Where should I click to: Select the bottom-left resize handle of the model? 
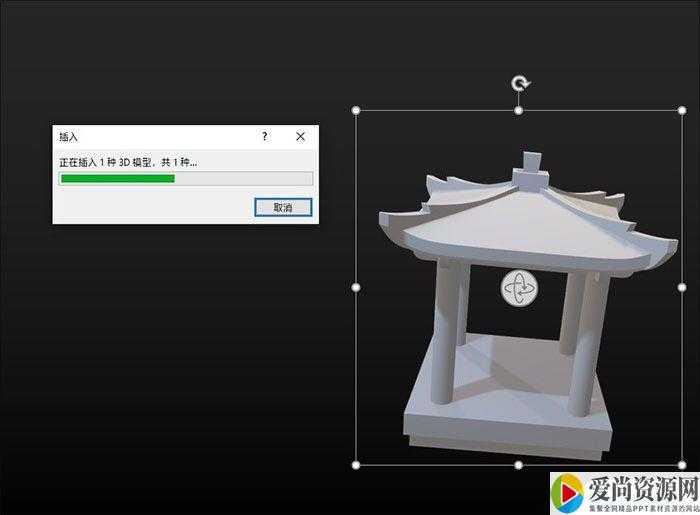point(357,464)
